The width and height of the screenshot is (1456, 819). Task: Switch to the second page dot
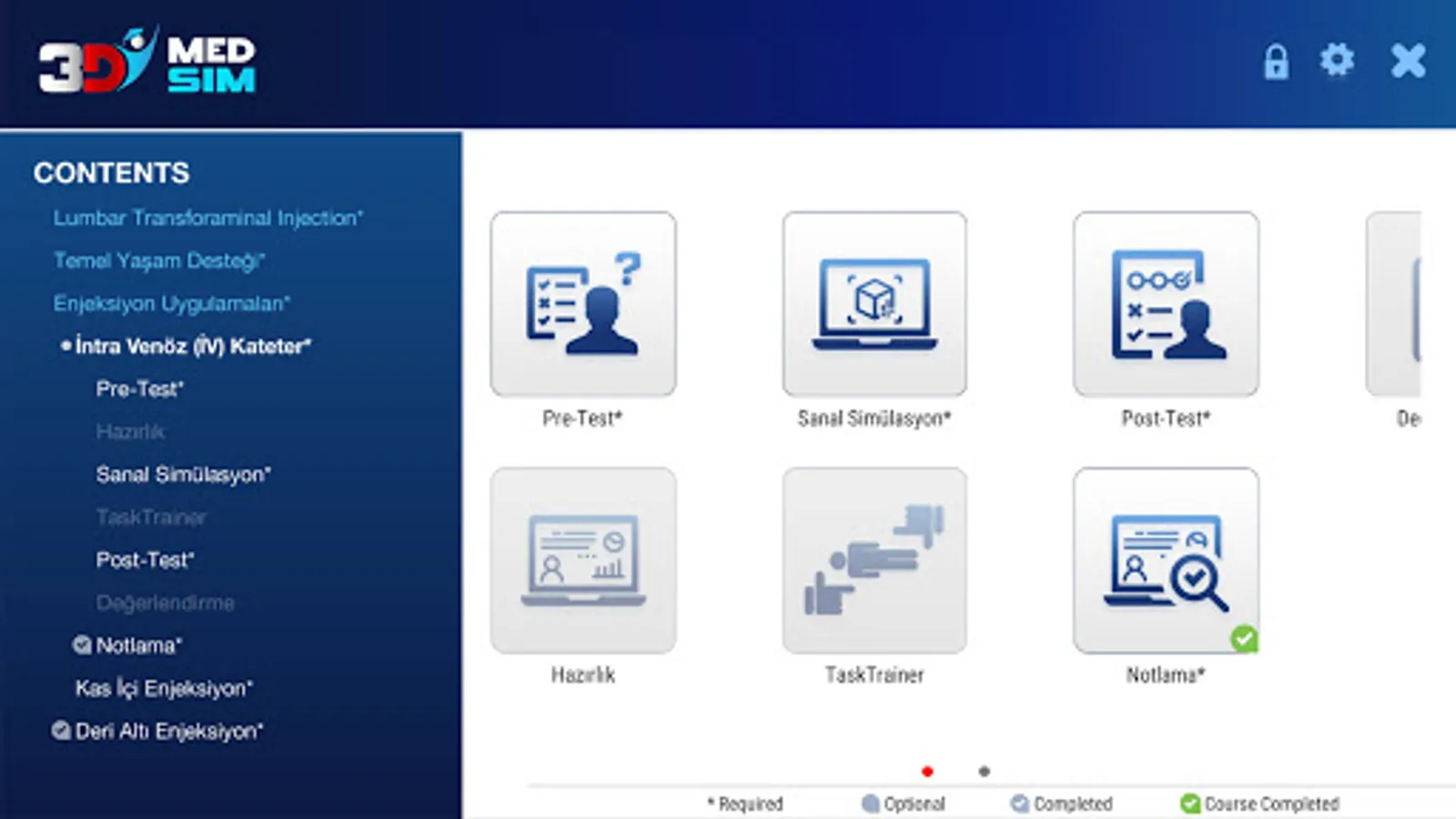[984, 772]
